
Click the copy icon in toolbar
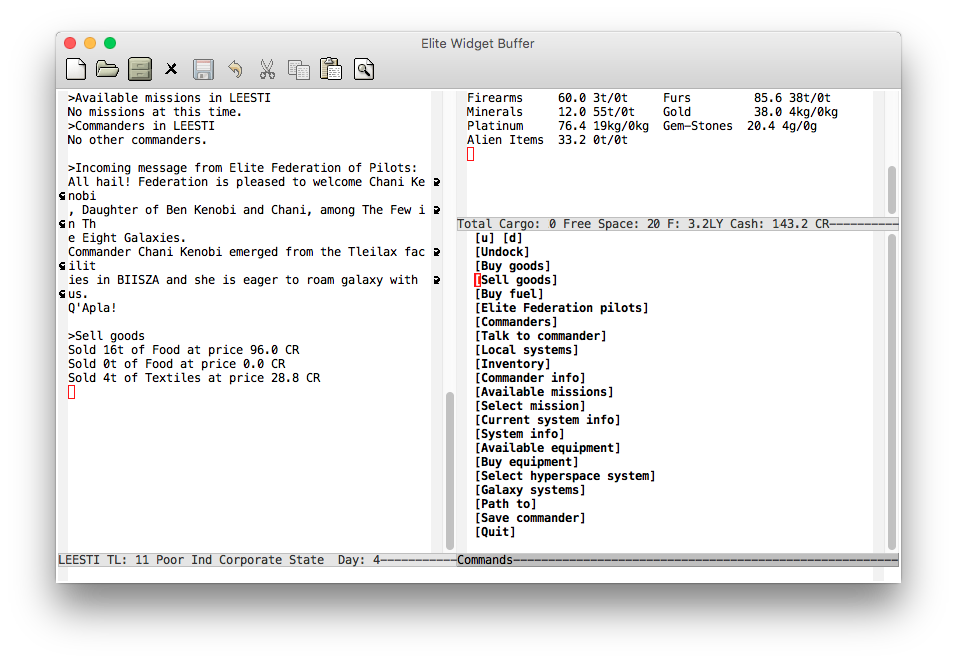tap(298, 69)
